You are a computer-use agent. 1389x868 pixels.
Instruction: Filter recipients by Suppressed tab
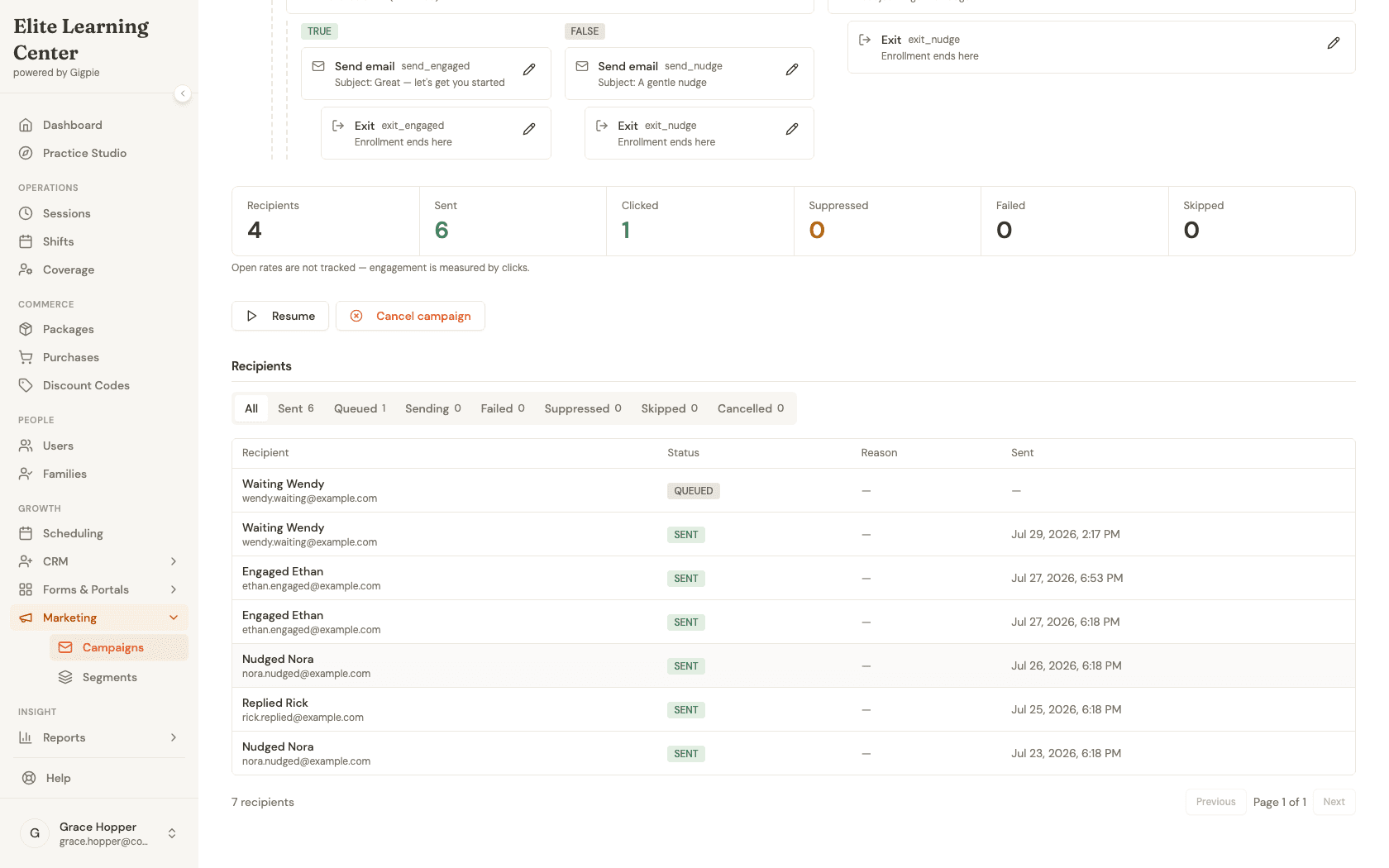[583, 408]
